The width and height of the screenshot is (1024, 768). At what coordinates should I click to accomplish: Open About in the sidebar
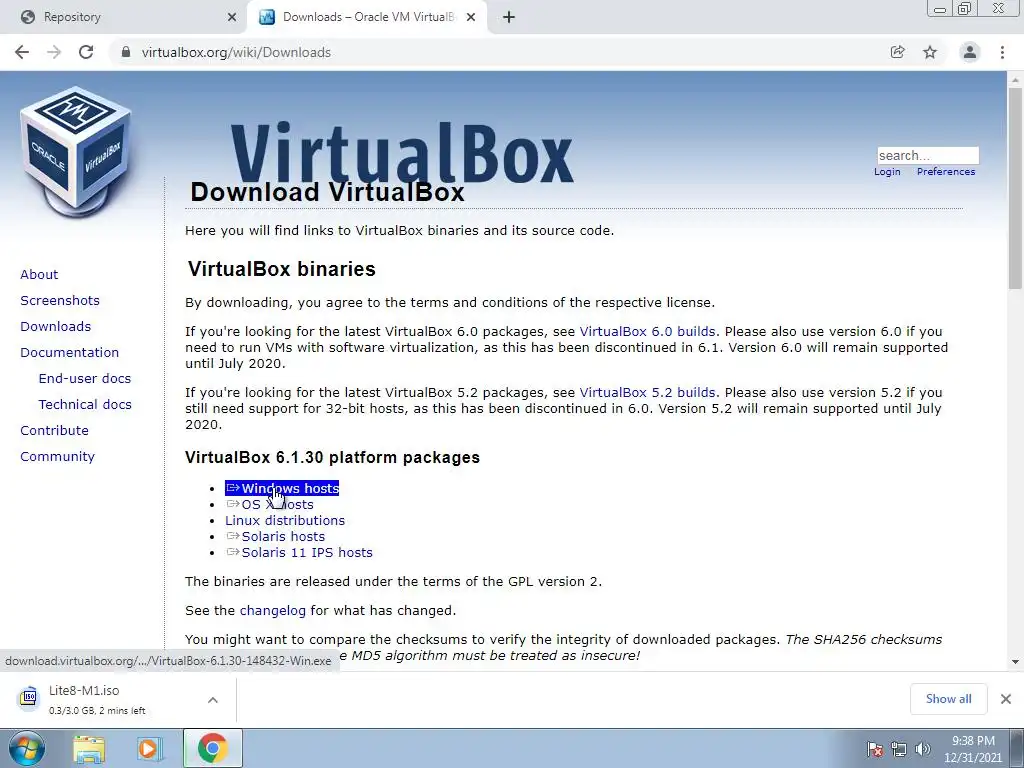pos(39,274)
